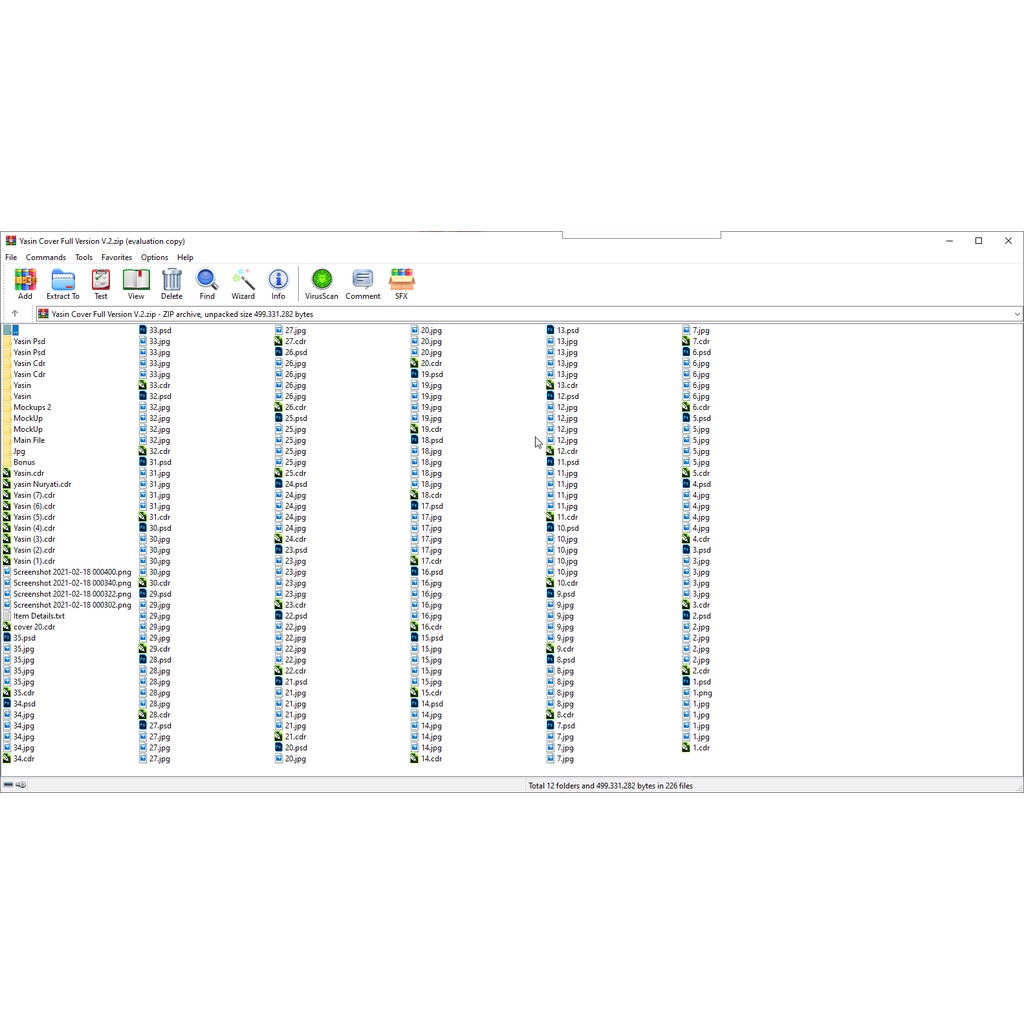Open the File menu
1024x1024 pixels.
(x=11, y=257)
